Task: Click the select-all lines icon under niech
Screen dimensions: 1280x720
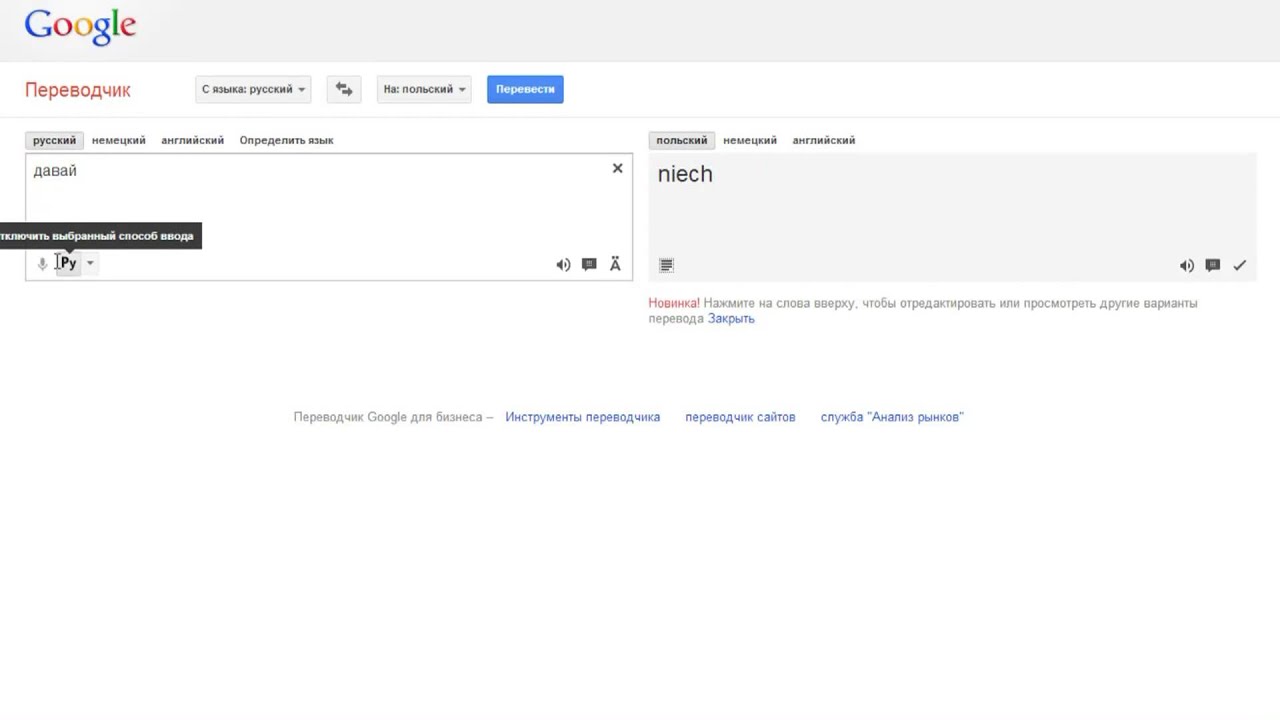Action: [x=667, y=265]
